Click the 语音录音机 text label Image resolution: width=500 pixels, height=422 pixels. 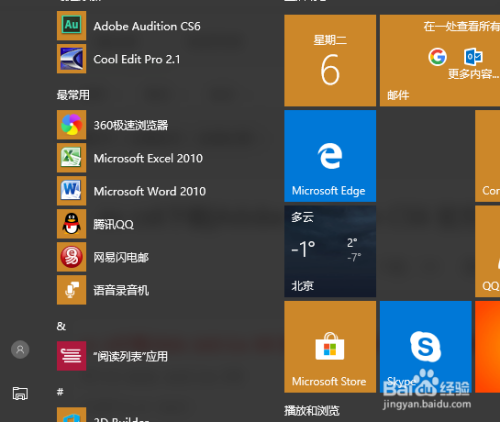(x=121, y=290)
